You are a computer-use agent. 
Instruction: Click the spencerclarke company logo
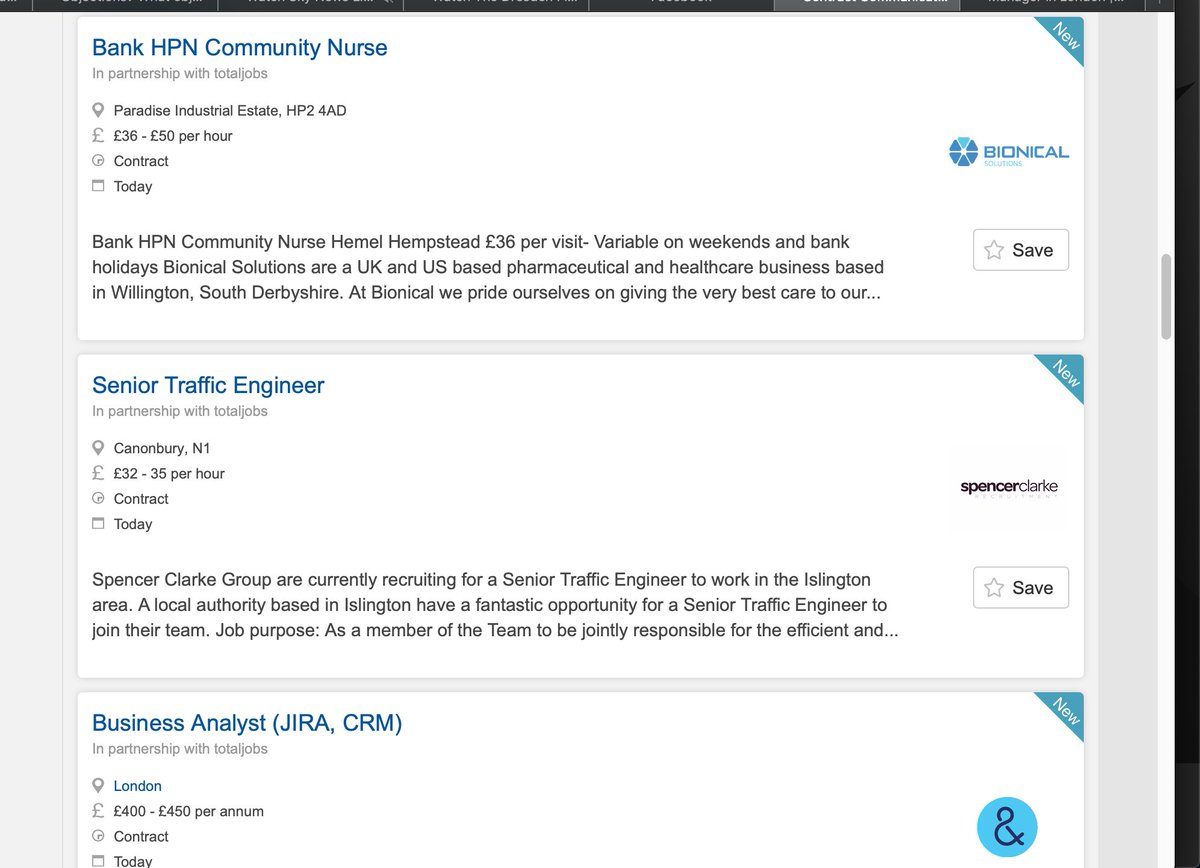[1008, 488]
